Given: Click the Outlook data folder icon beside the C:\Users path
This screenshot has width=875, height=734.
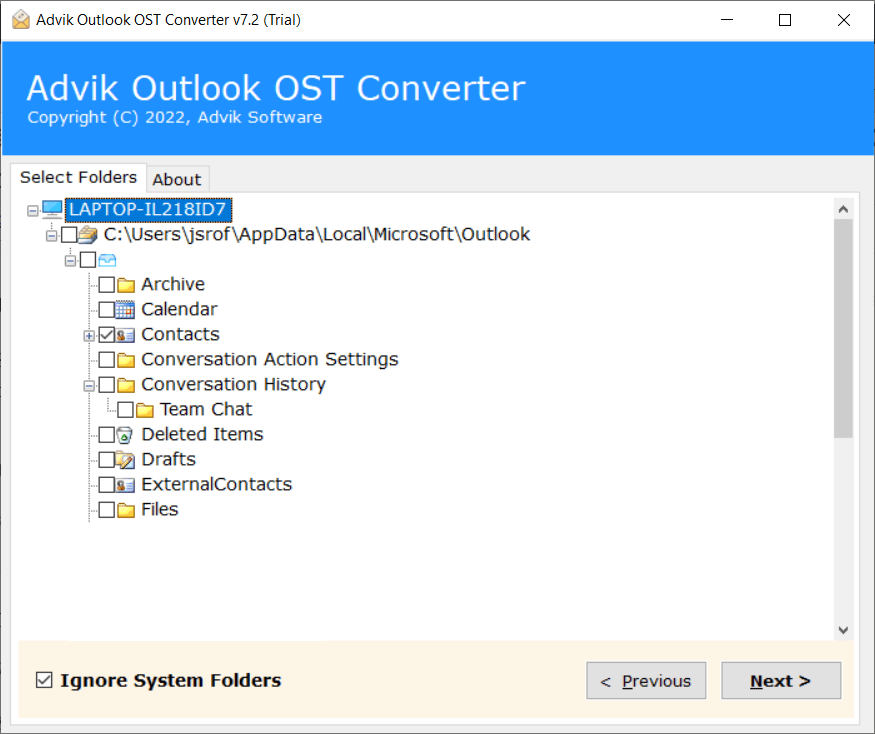Looking at the screenshot, I should [x=88, y=234].
